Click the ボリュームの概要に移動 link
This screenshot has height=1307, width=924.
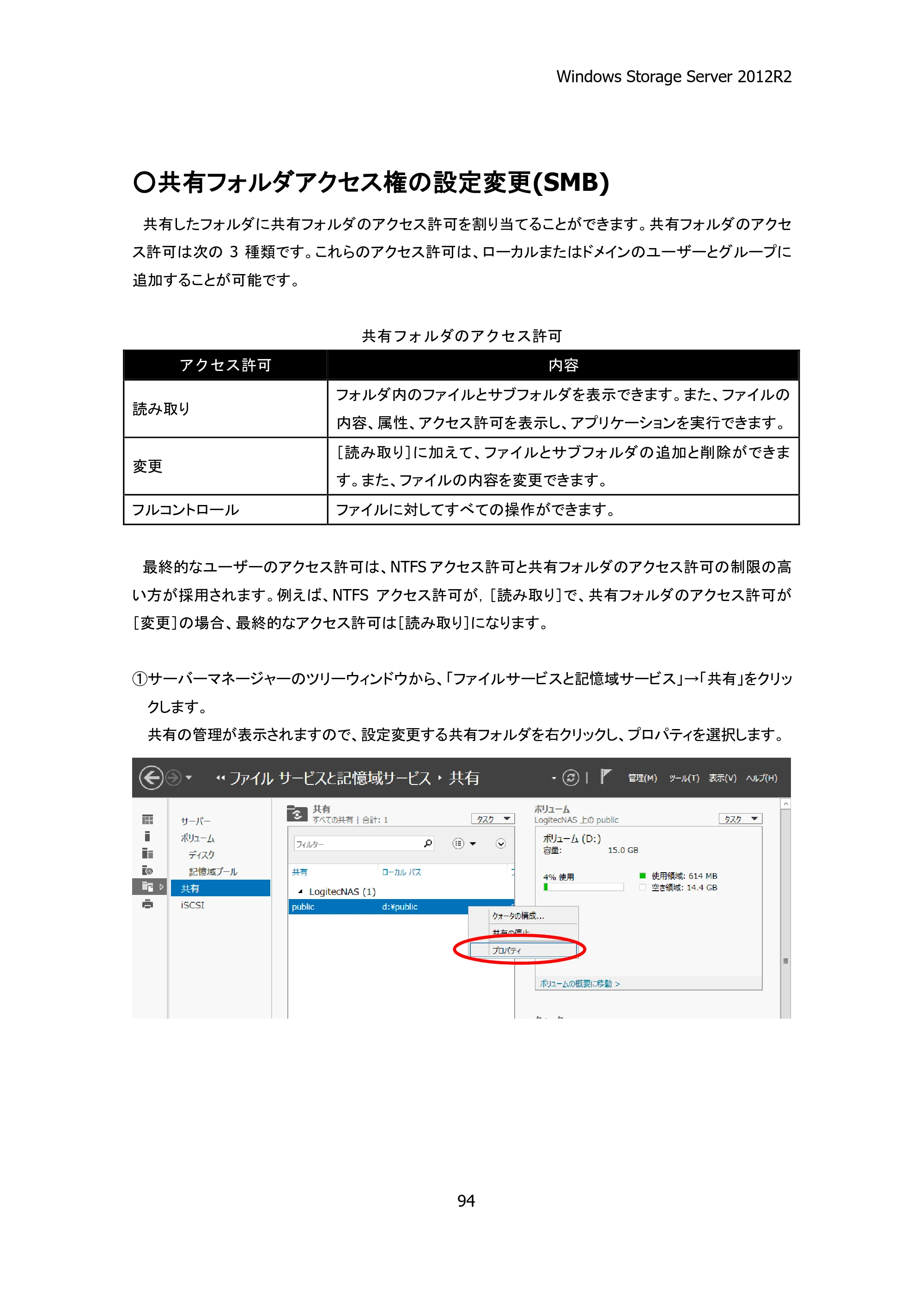(579, 984)
